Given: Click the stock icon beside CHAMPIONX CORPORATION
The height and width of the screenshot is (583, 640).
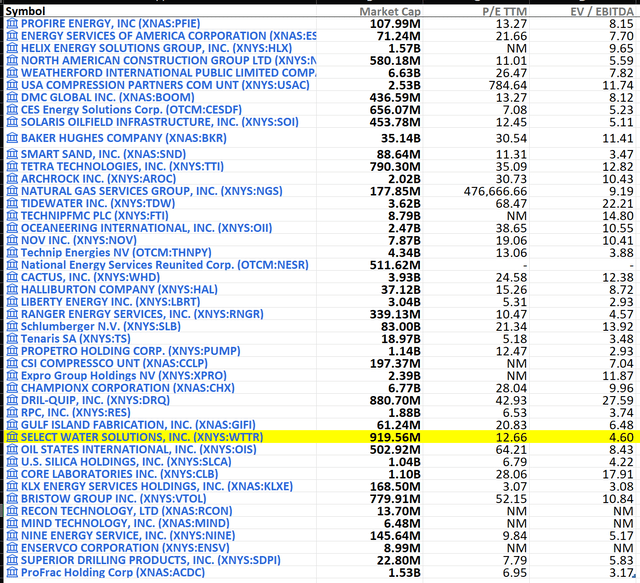Looking at the screenshot, I should click(x=12, y=388).
